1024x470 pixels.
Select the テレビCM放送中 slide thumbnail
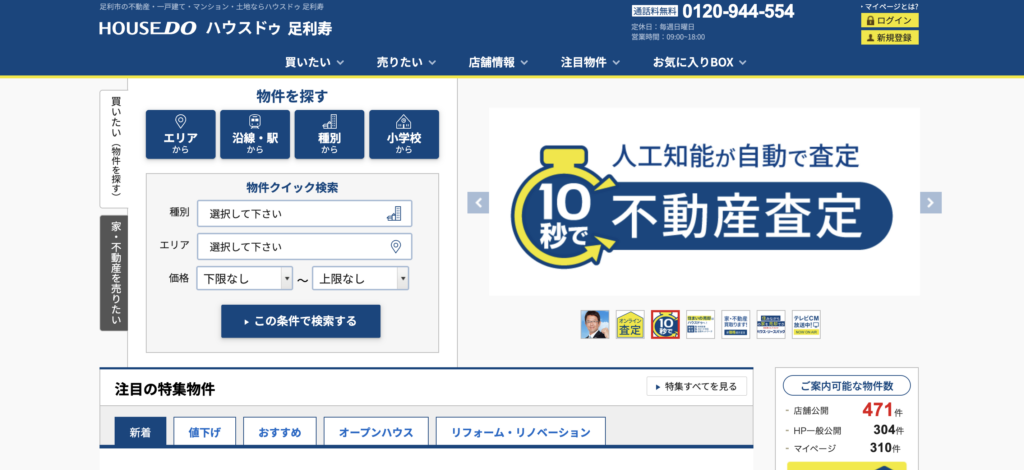(x=807, y=324)
